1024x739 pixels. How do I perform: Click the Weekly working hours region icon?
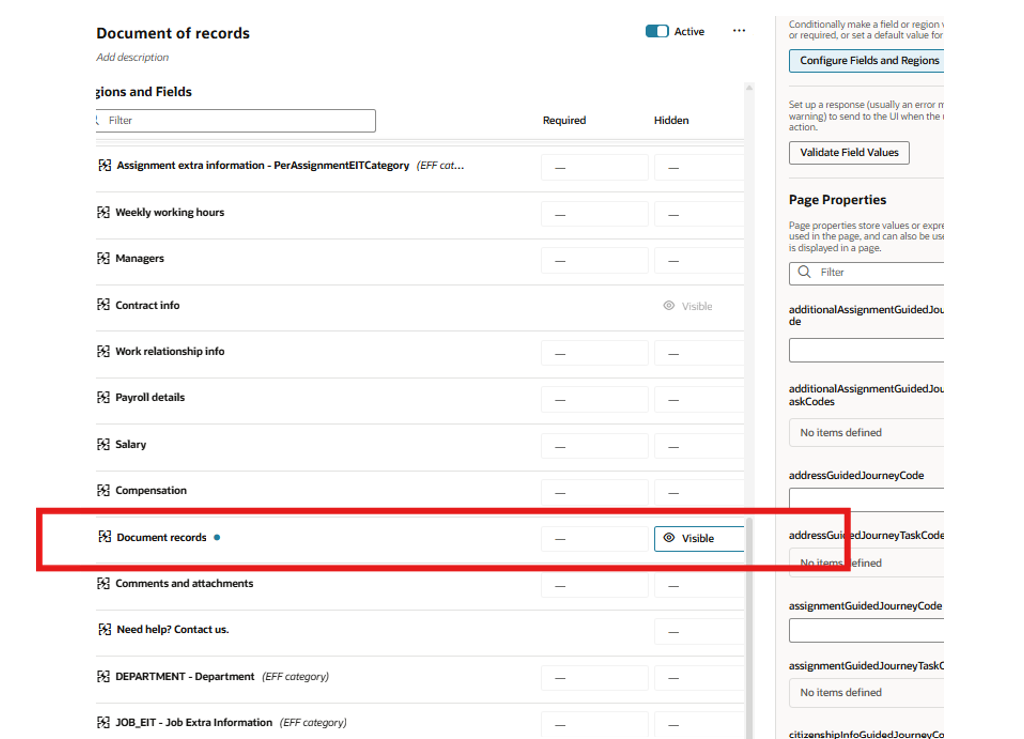[x=103, y=212]
